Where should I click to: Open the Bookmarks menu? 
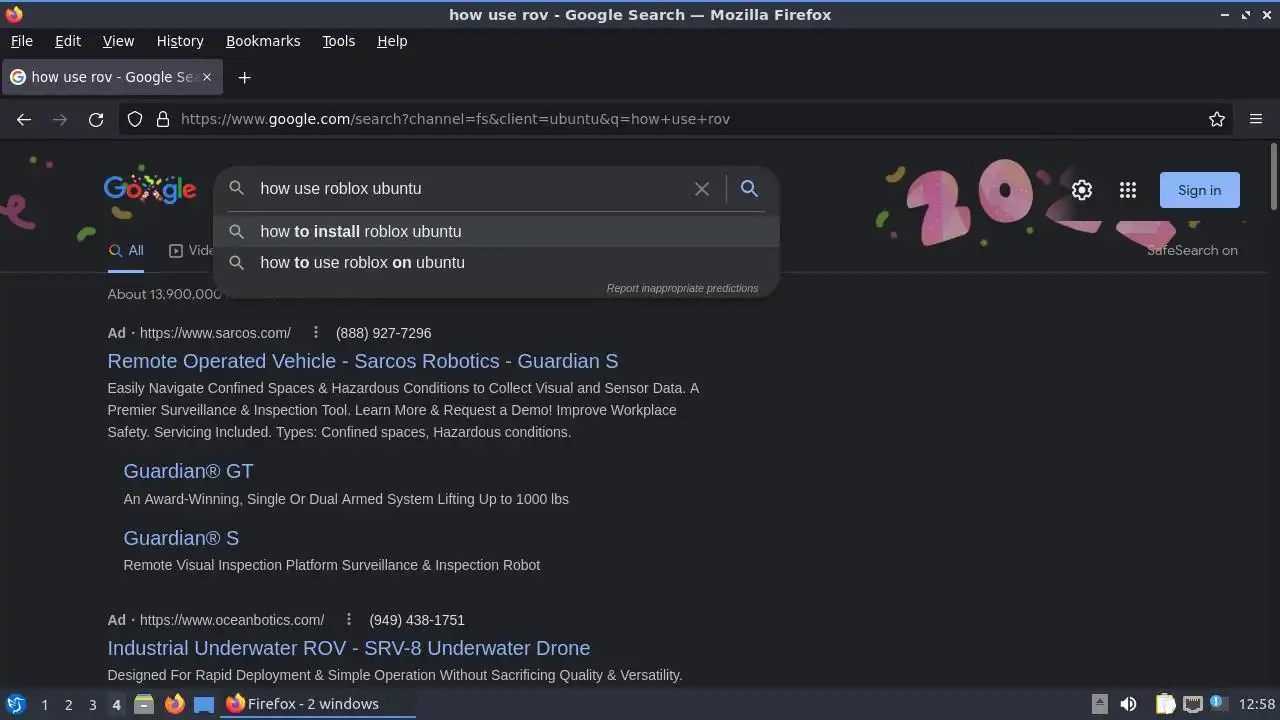pos(263,41)
